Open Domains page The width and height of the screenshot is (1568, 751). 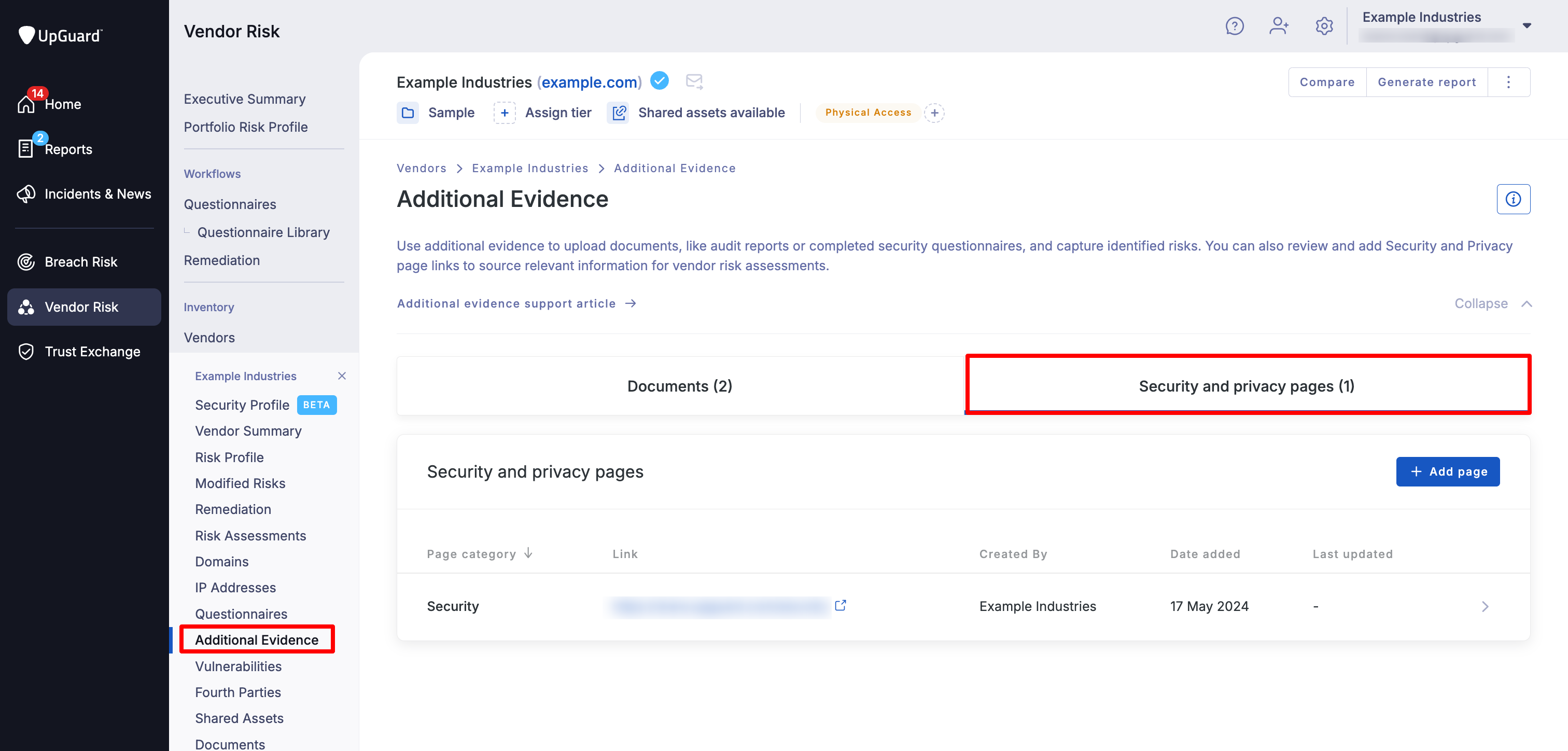pyautogui.click(x=221, y=562)
